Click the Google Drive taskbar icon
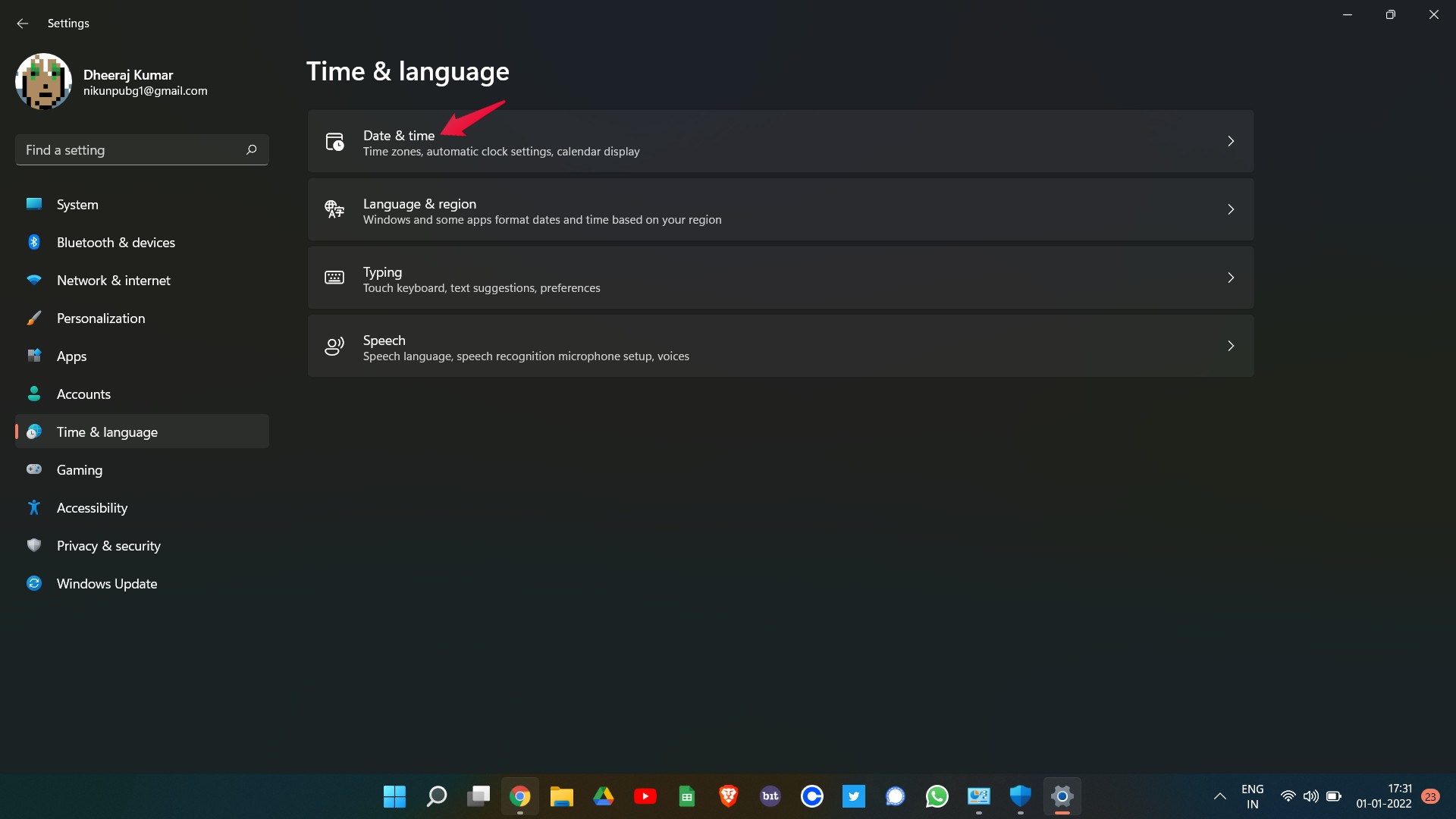This screenshot has width=1456, height=819. click(604, 796)
